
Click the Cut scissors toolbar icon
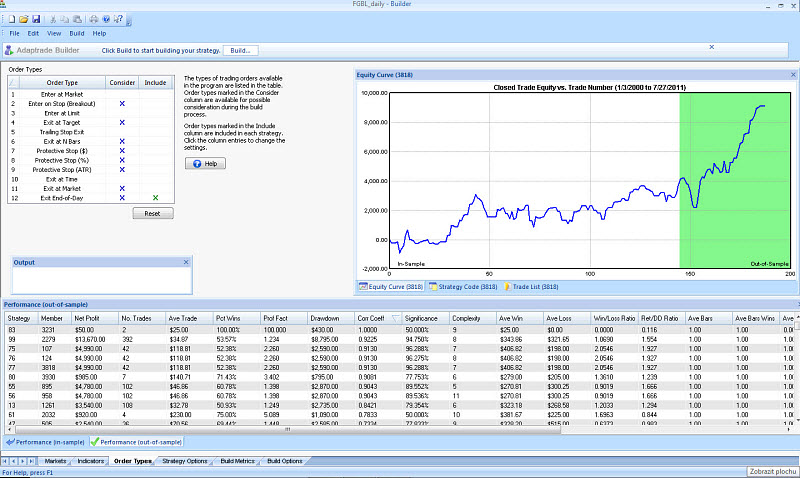52,19
